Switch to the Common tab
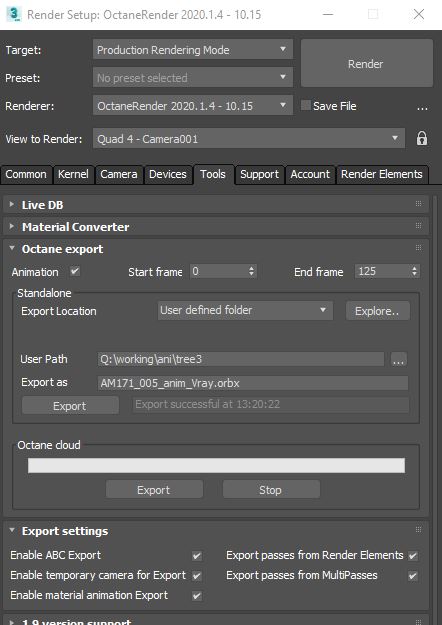The height and width of the screenshot is (625, 442). coord(26,175)
